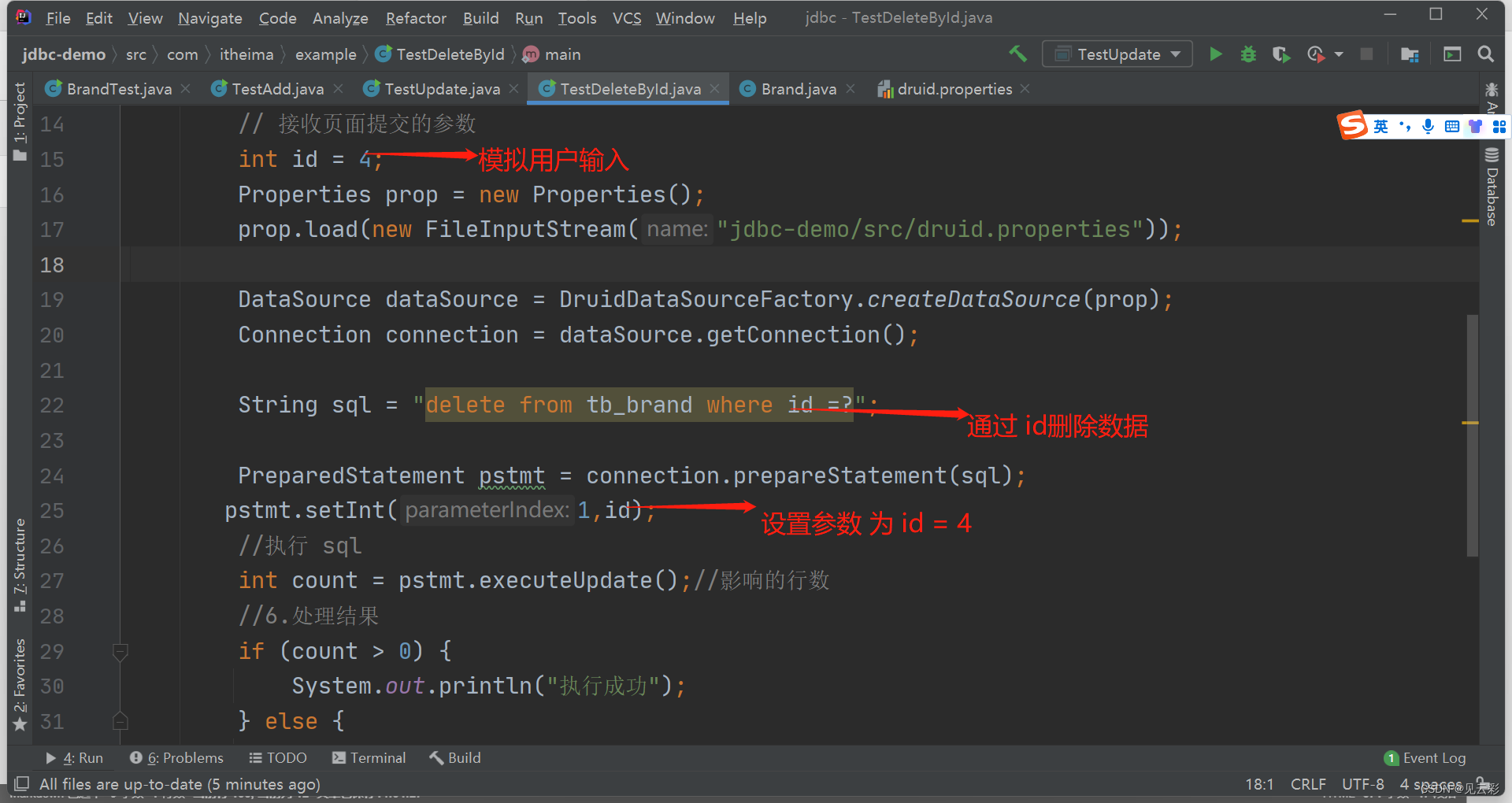Toggle tool window bars icon in status bar
The width and height of the screenshot is (1512, 803).
[x=22, y=783]
